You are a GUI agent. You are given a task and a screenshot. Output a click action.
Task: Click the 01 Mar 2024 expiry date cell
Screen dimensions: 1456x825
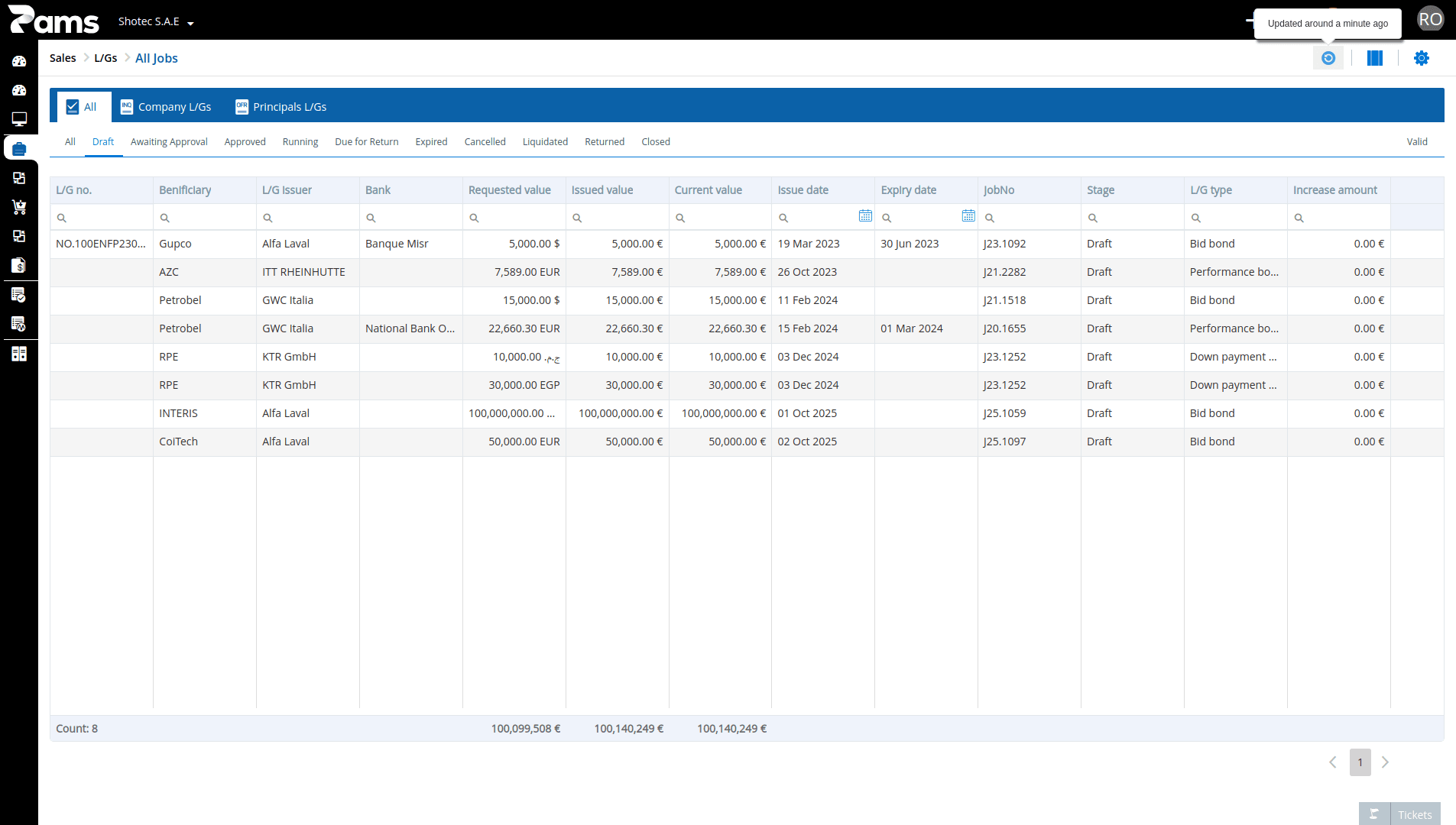point(926,328)
